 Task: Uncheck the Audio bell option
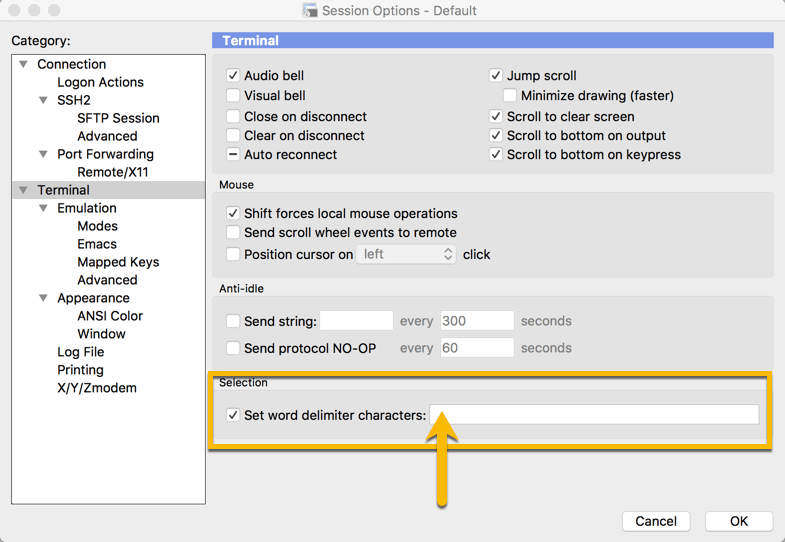click(x=233, y=76)
